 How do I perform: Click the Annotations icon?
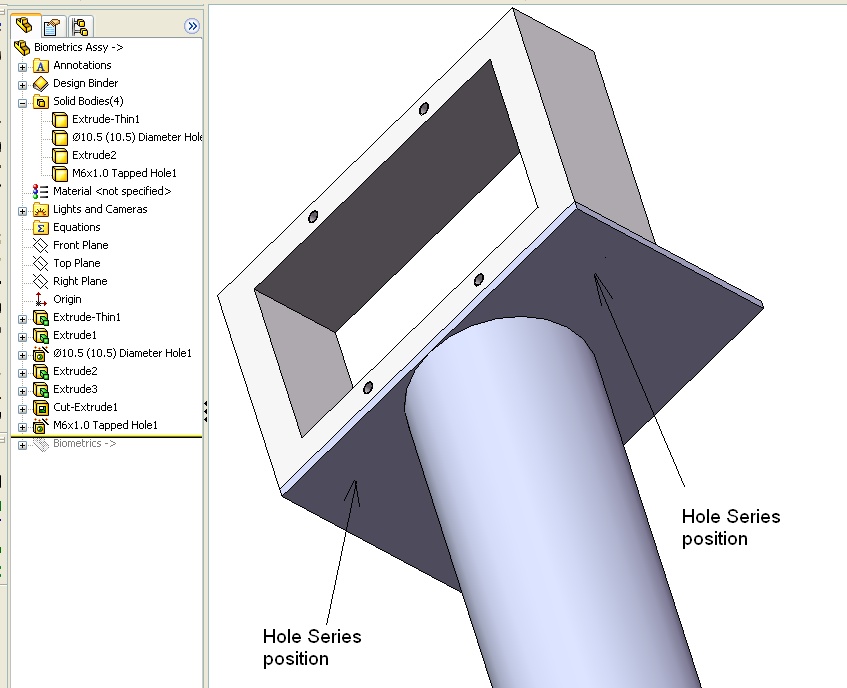[41, 66]
